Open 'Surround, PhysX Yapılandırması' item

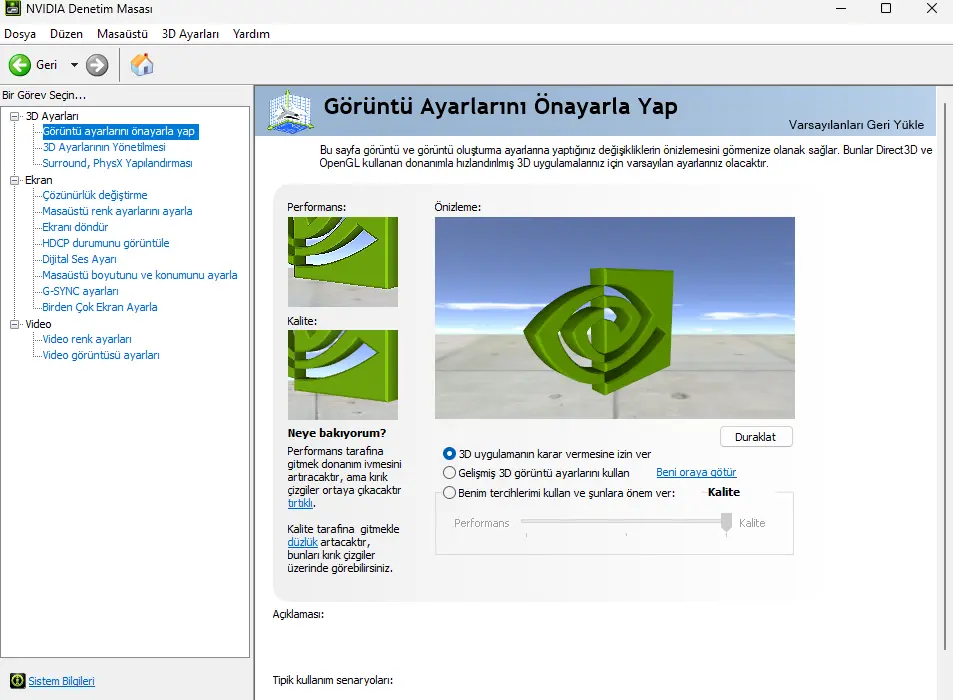pyautogui.click(x=117, y=163)
